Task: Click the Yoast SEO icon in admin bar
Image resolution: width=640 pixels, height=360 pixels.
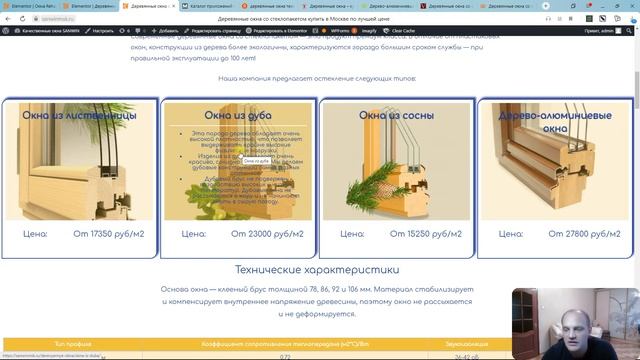Action: [x=315, y=31]
